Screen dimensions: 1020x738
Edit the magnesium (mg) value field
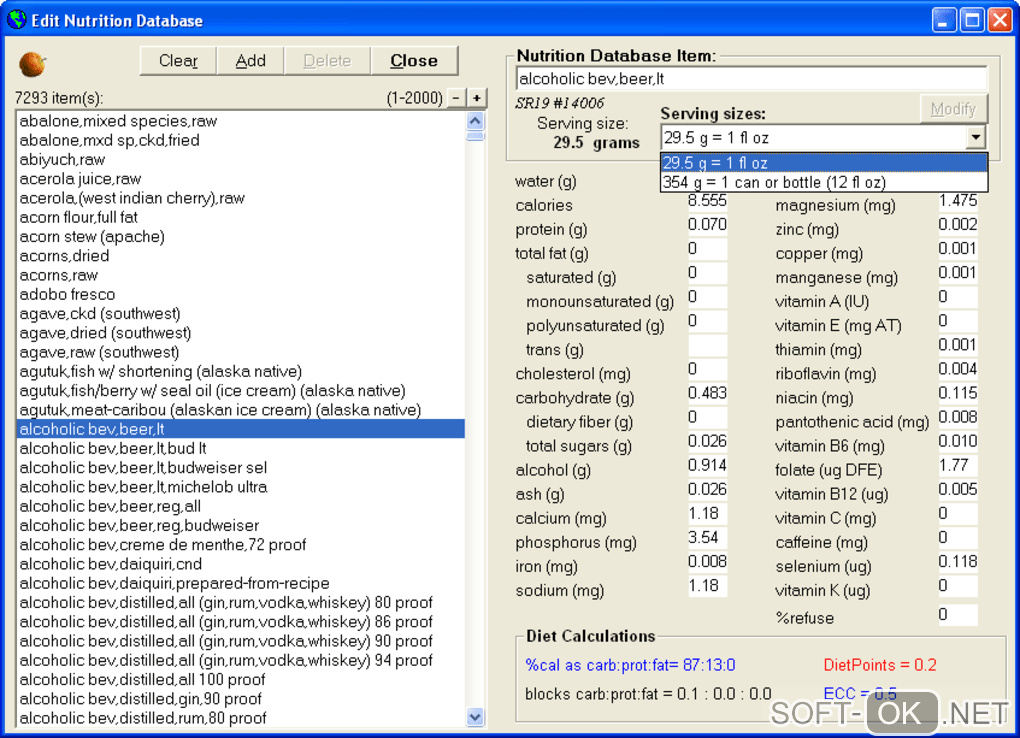pos(958,201)
